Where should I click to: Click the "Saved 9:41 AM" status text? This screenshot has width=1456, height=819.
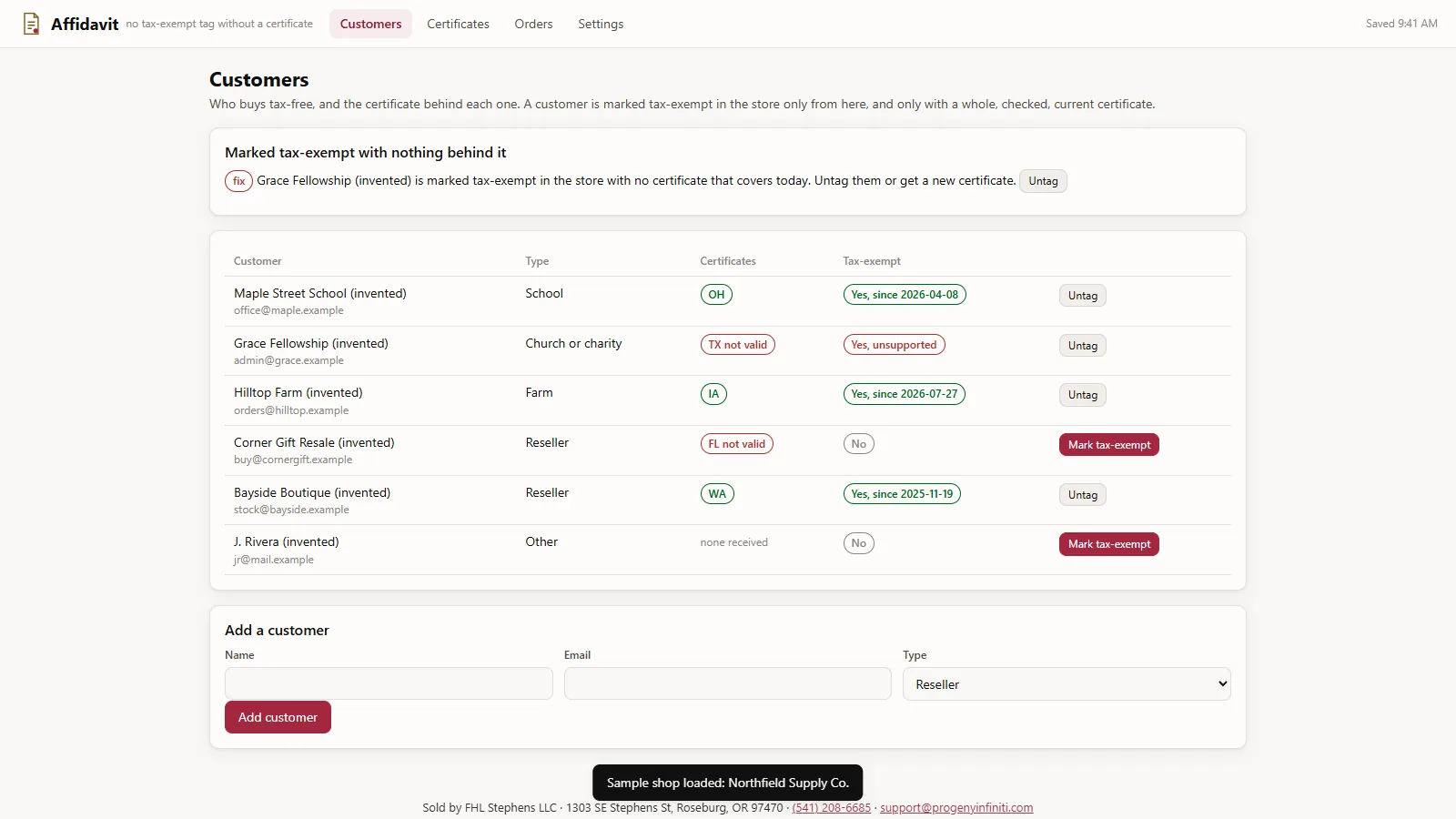(1401, 24)
